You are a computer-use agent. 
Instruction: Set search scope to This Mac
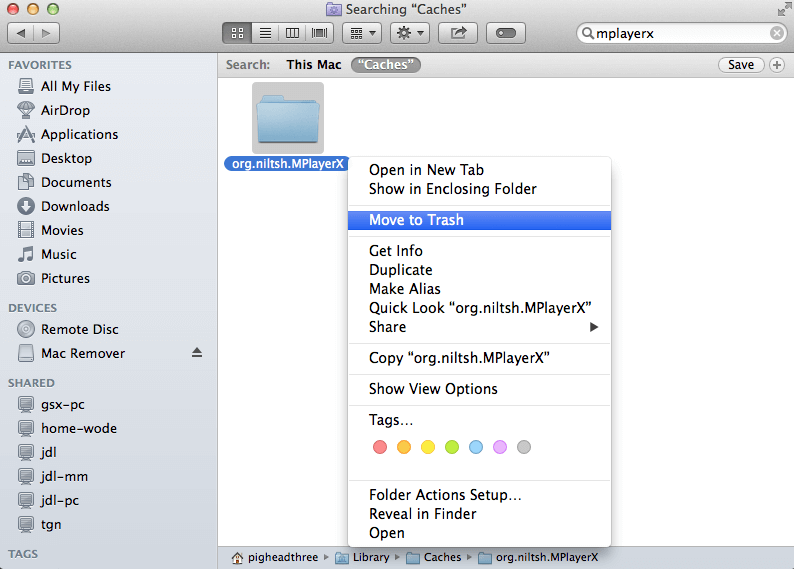314,65
